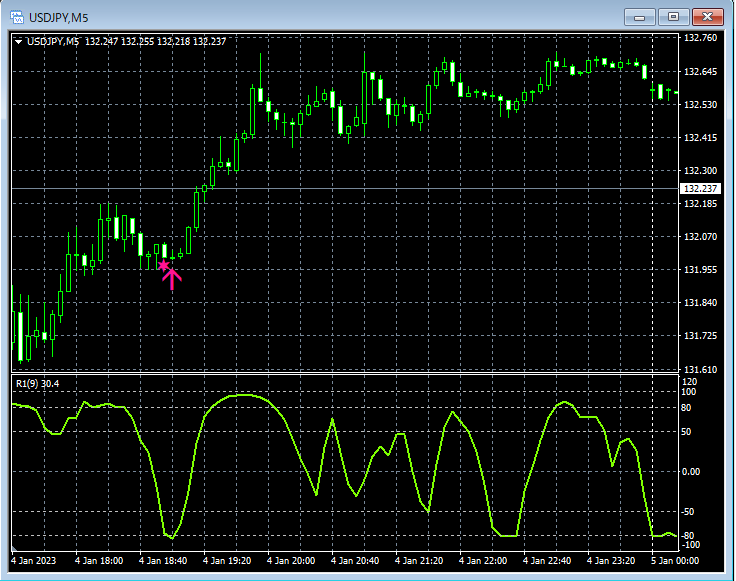Expand the chart symbol dropdown triangle
736x581 pixels.
[x=19, y=42]
